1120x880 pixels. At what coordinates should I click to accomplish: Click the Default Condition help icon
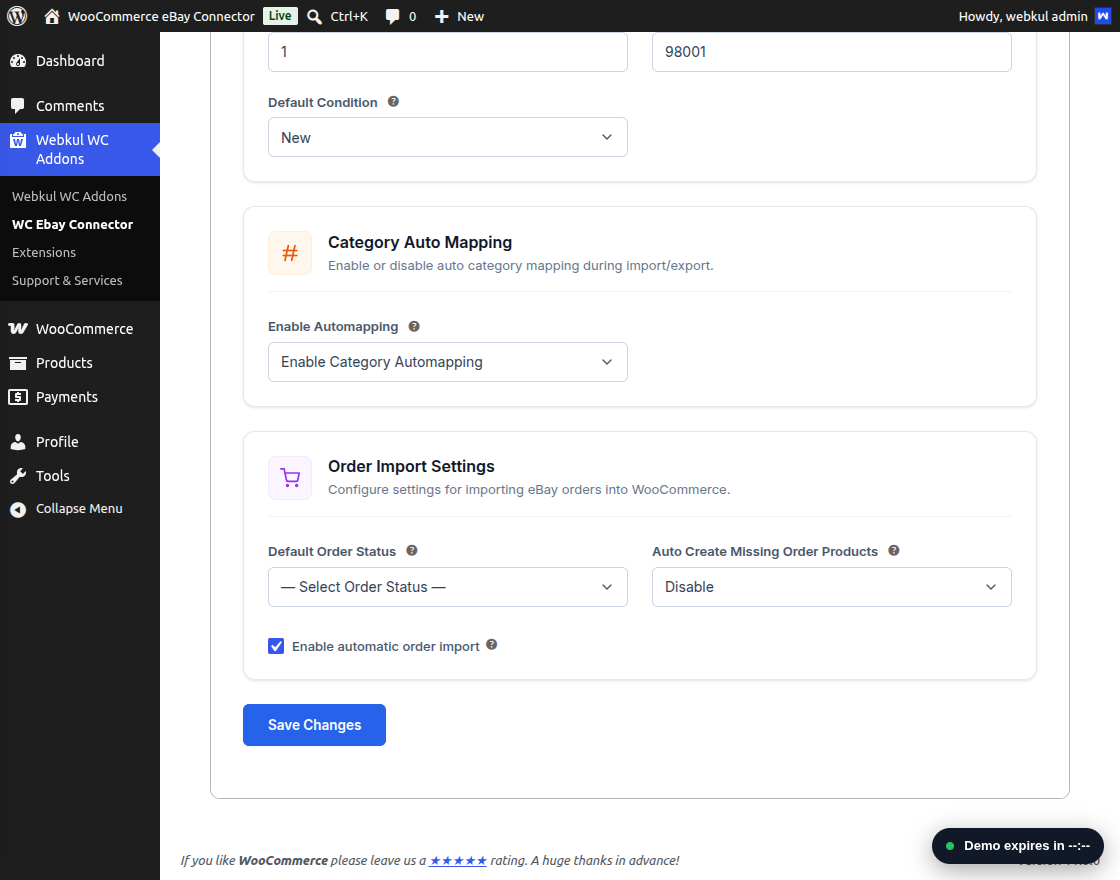coord(393,102)
